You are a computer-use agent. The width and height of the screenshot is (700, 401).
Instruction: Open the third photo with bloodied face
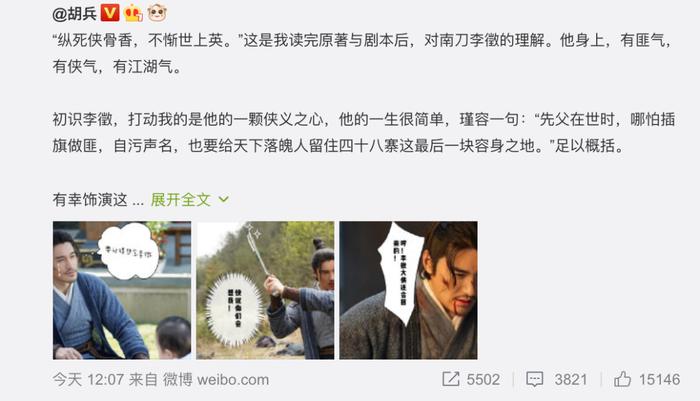(408, 290)
